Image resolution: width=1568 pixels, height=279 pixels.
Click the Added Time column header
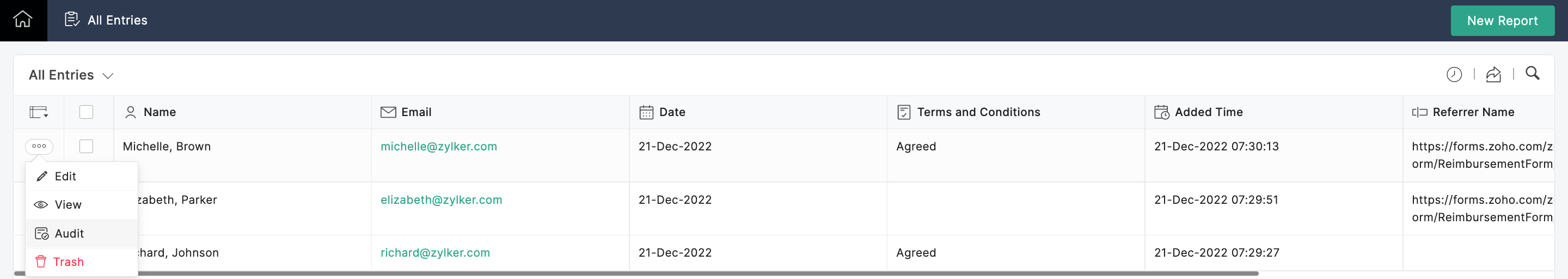(x=1208, y=112)
